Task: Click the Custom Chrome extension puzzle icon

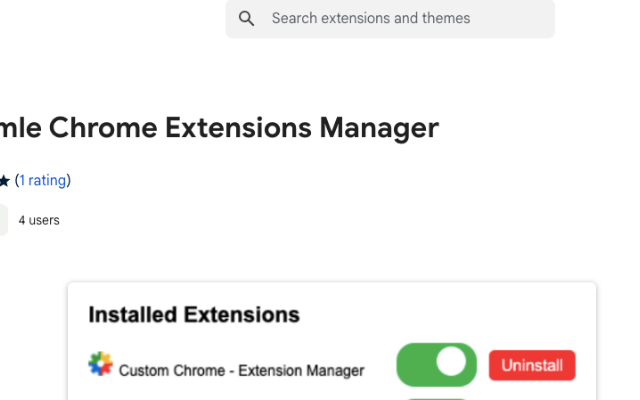Action: point(100,363)
